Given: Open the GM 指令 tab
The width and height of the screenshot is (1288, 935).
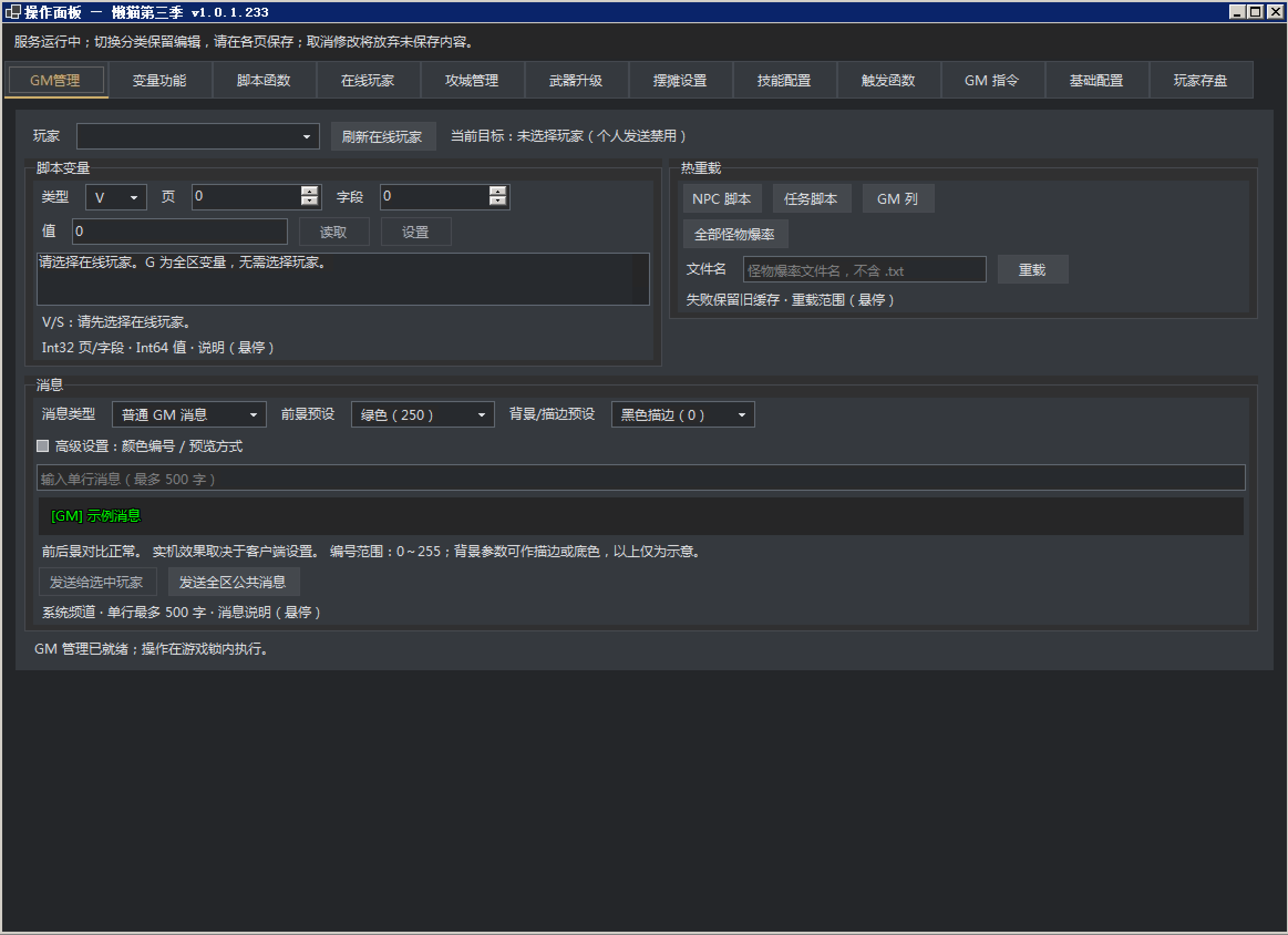Looking at the screenshot, I should point(992,80).
